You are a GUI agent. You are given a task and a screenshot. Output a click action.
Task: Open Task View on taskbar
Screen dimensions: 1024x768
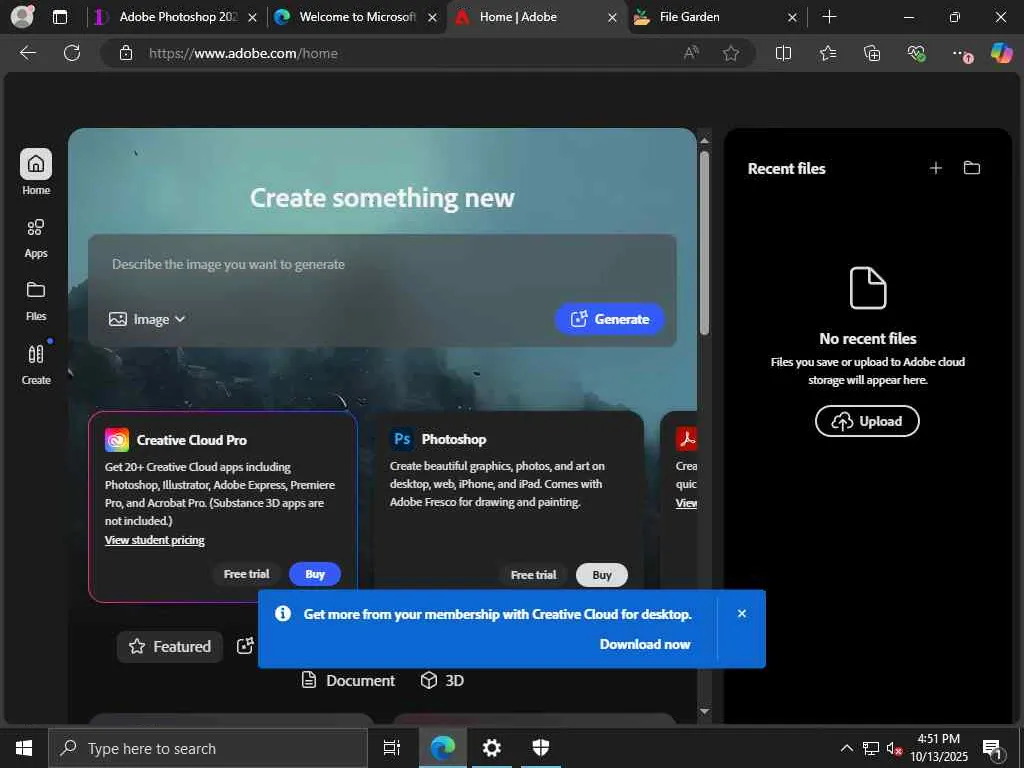point(392,748)
